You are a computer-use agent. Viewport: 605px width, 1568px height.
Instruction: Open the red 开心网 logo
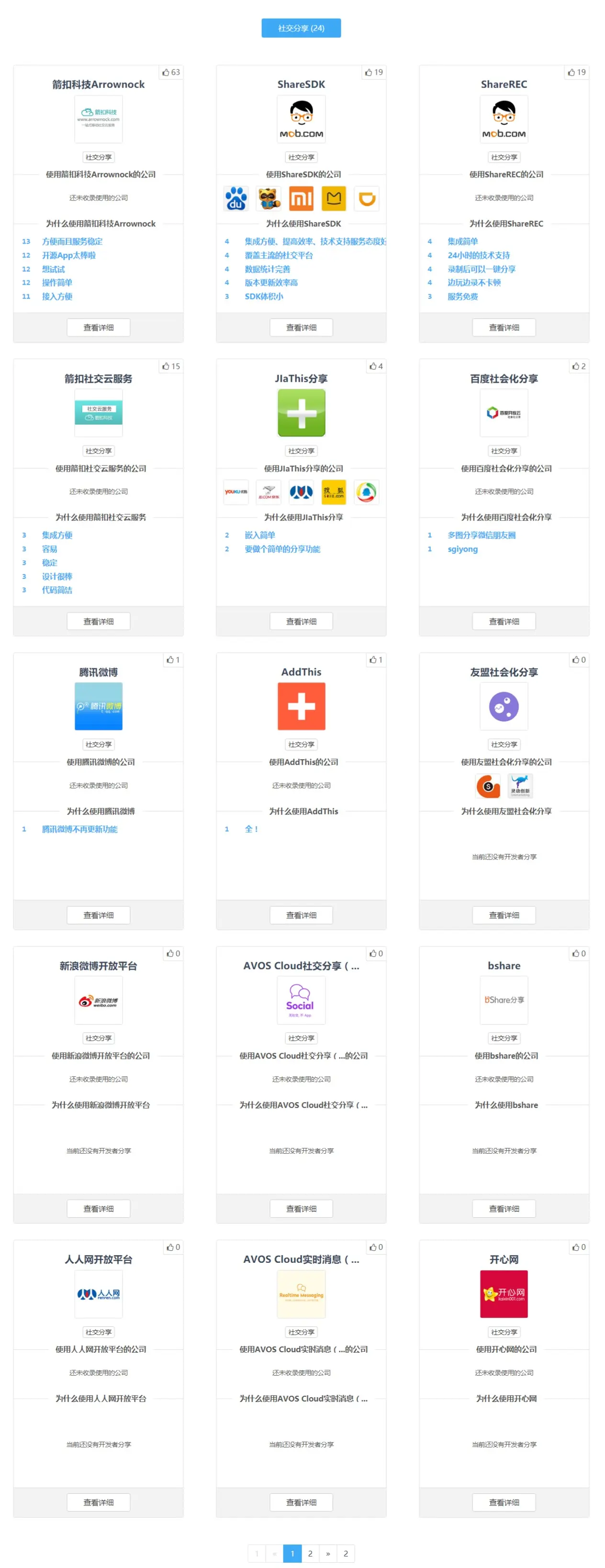click(x=504, y=1293)
